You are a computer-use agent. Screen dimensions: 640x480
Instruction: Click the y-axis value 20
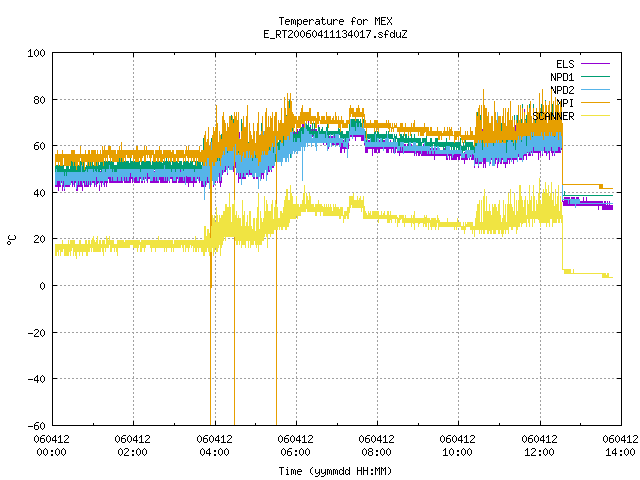(x=39, y=239)
